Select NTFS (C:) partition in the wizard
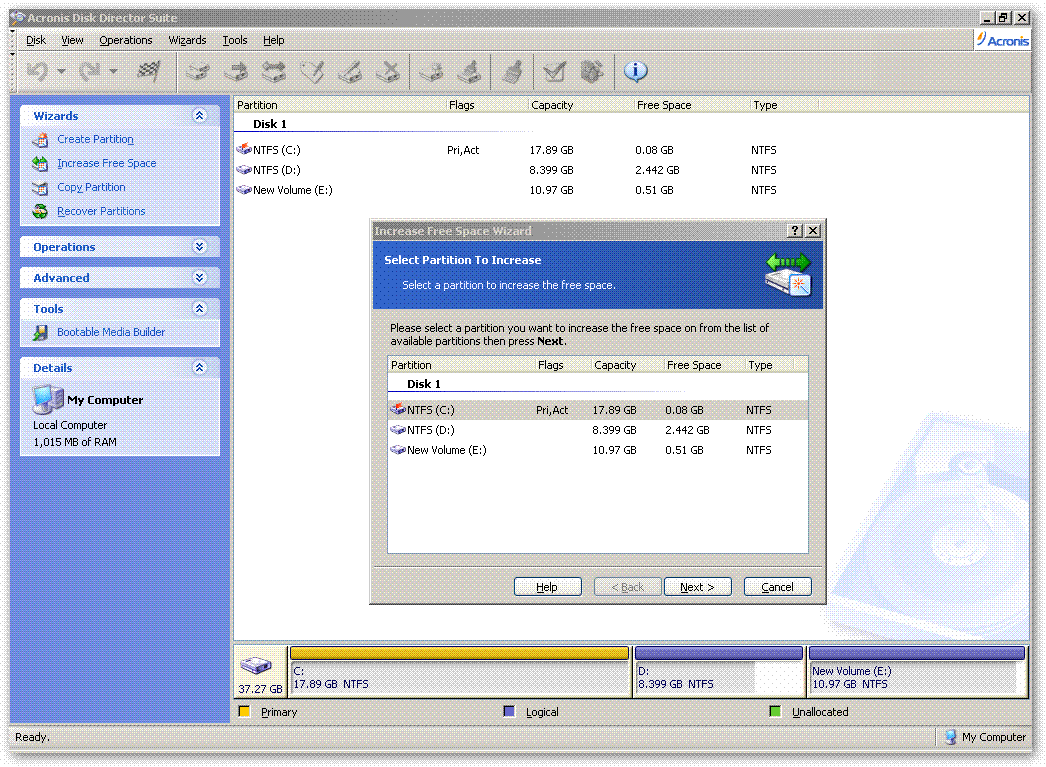 pyautogui.click(x=598, y=410)
